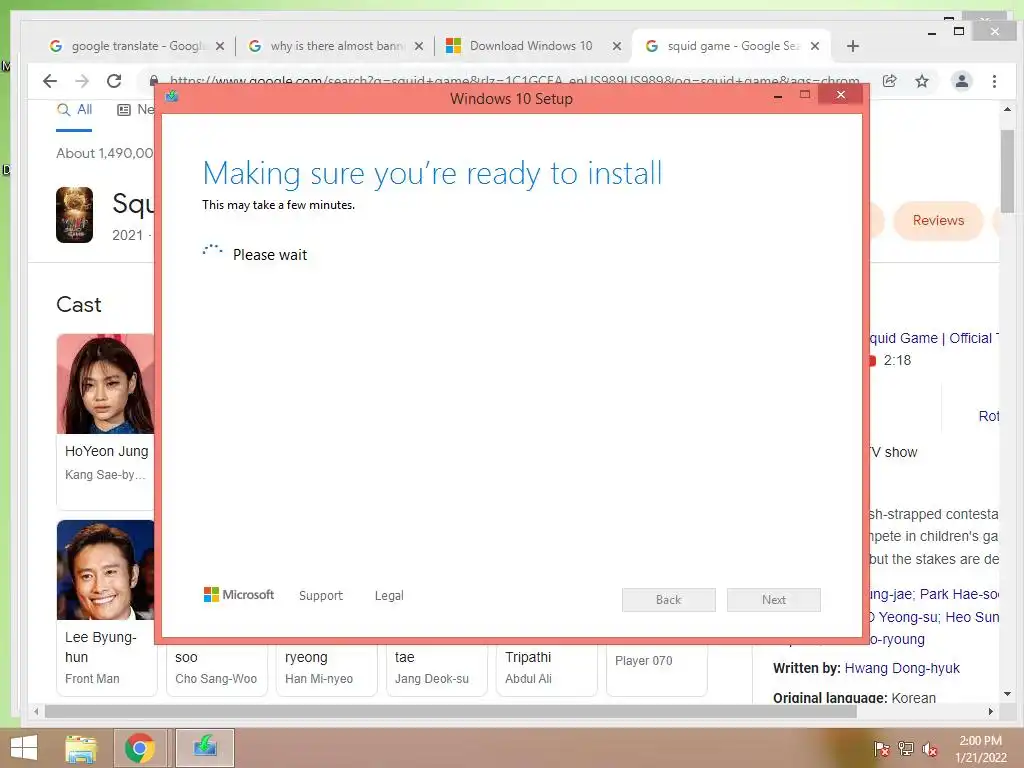This screenshot has width=1024, height=768.
Task: Open Squid Game poster thumbnail
Action: coord(74,215)
